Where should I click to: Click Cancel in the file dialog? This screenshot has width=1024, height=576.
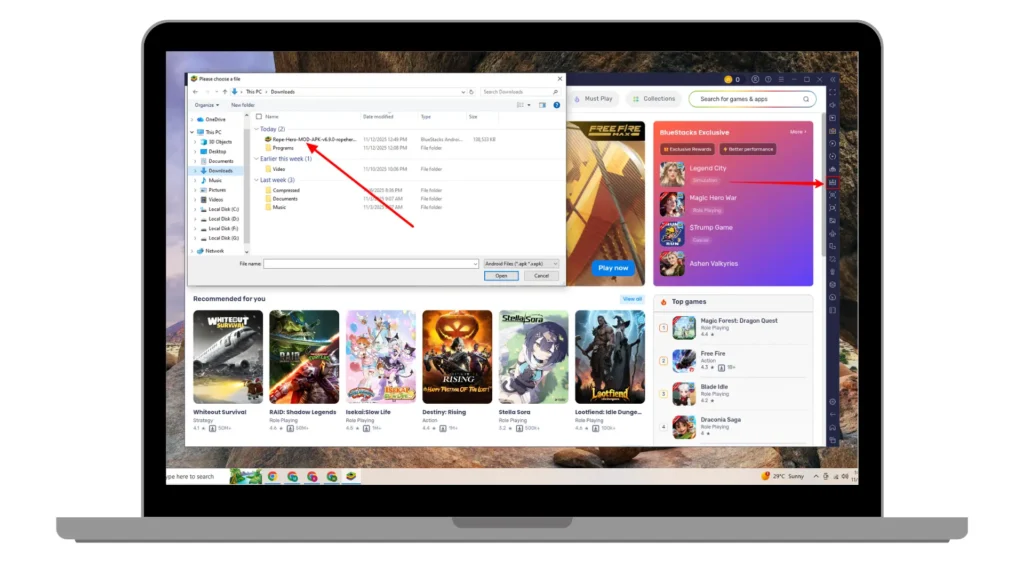point(541,276)
